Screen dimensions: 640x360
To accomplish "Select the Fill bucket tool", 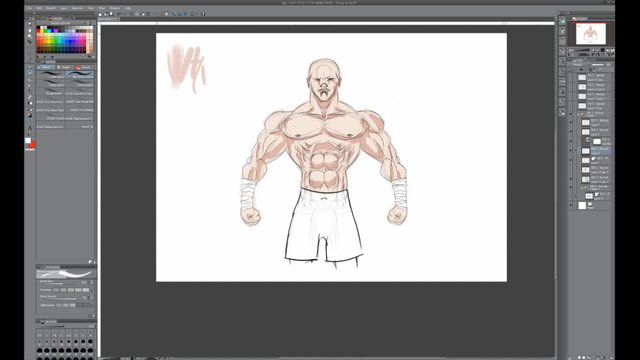I will pyautogui.click(x=30, y=109).
